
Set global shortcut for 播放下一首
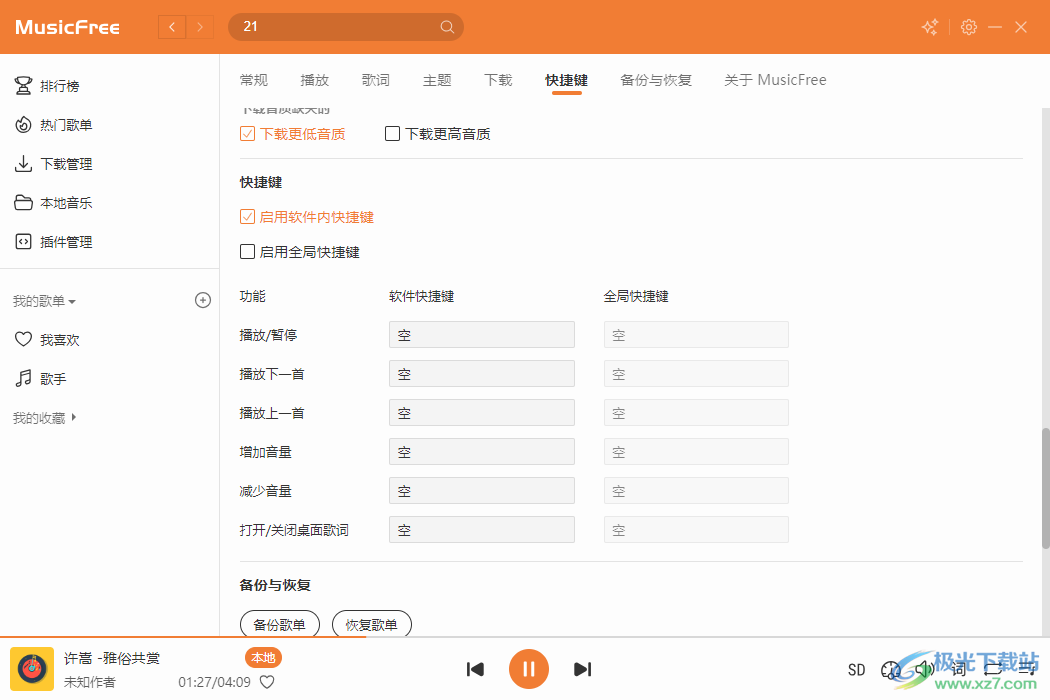point(696,373)
